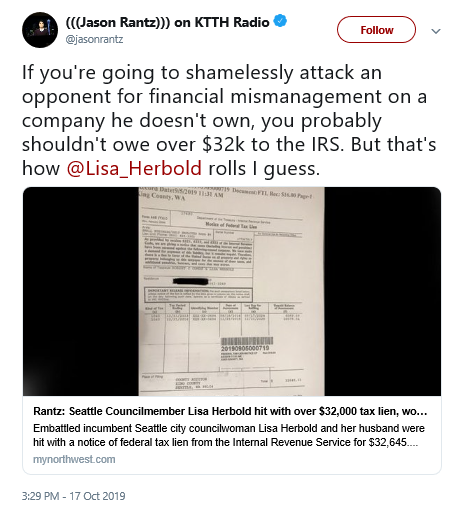
Task: Open the tax lien document photo
Action: click(232, 291)
